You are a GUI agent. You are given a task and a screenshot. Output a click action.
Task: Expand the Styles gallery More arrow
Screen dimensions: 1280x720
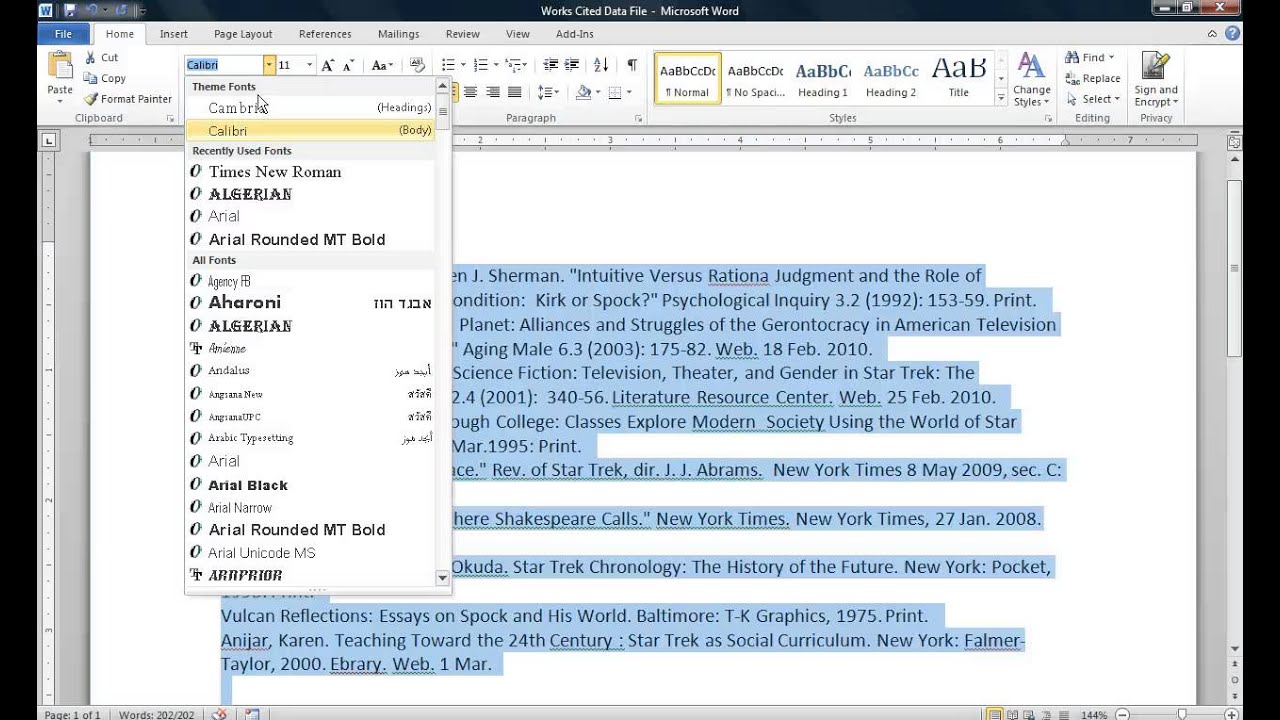tap(1001, 98)
